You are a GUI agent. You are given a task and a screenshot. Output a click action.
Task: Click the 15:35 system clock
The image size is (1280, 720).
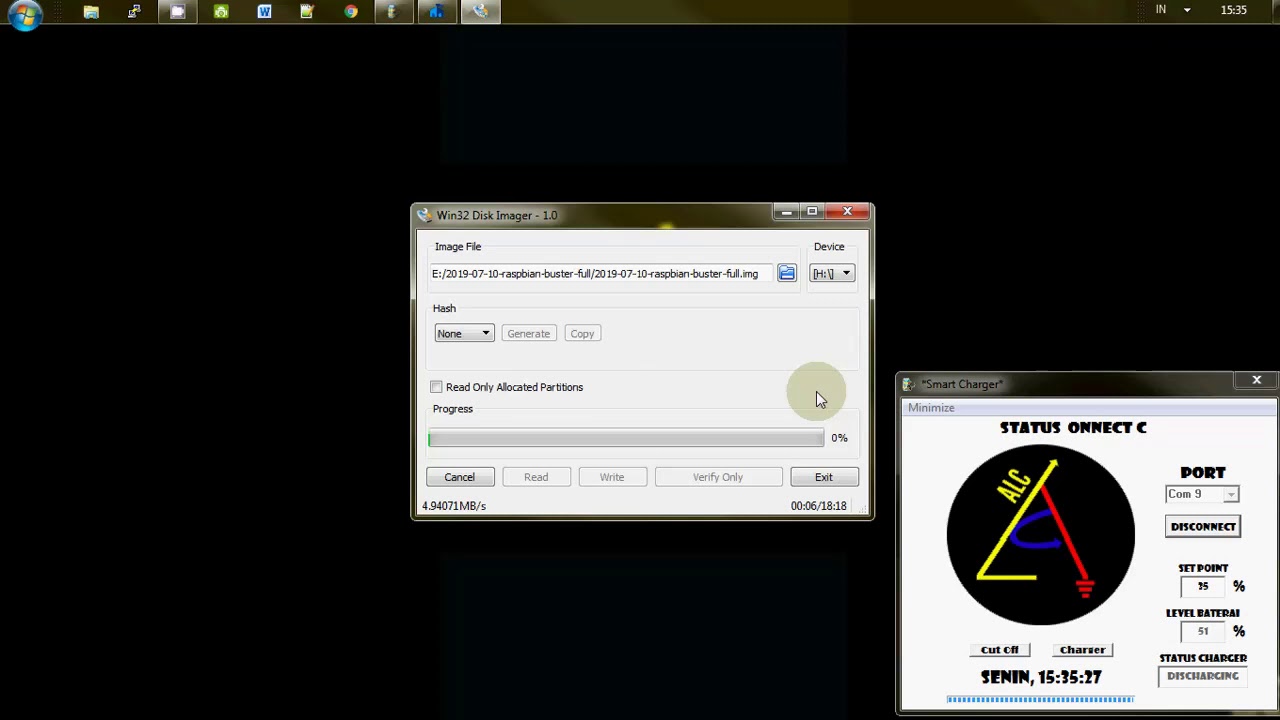pos(1234,10)
